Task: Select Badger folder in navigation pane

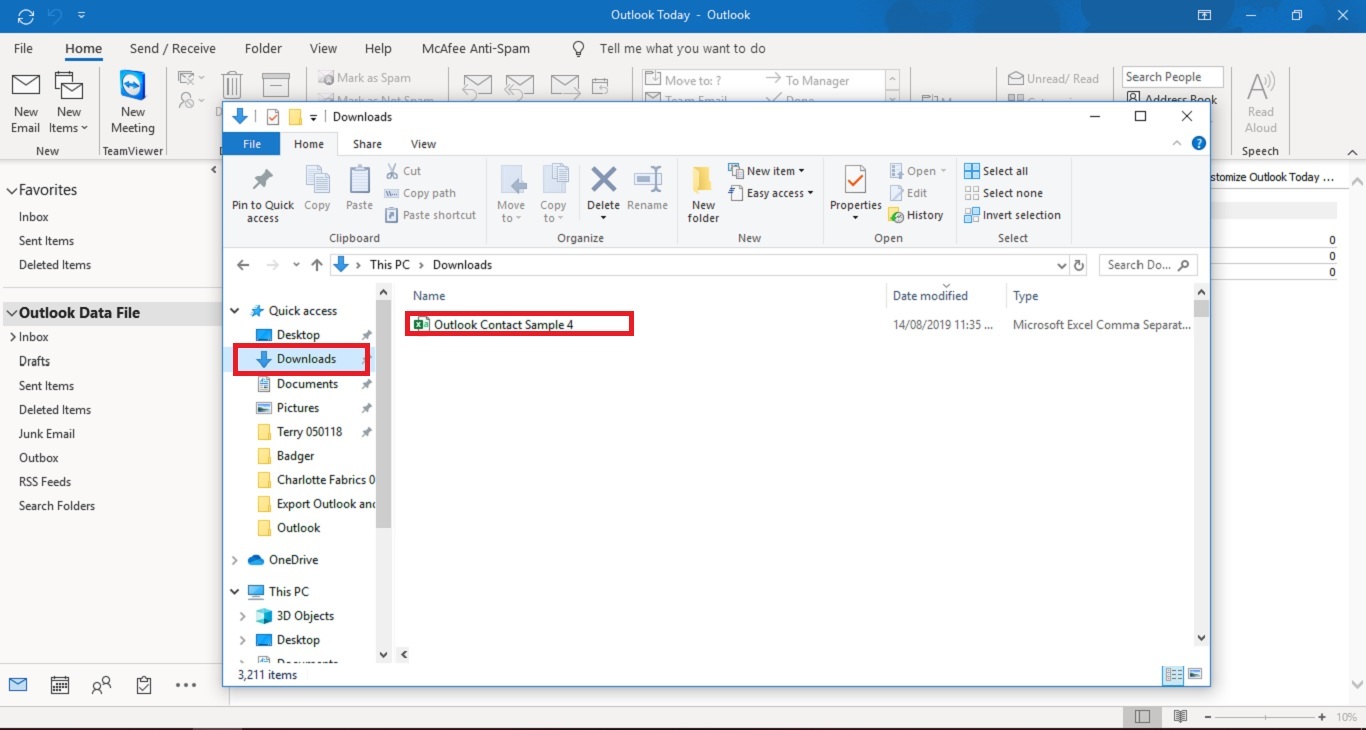Action: [295, 456]
